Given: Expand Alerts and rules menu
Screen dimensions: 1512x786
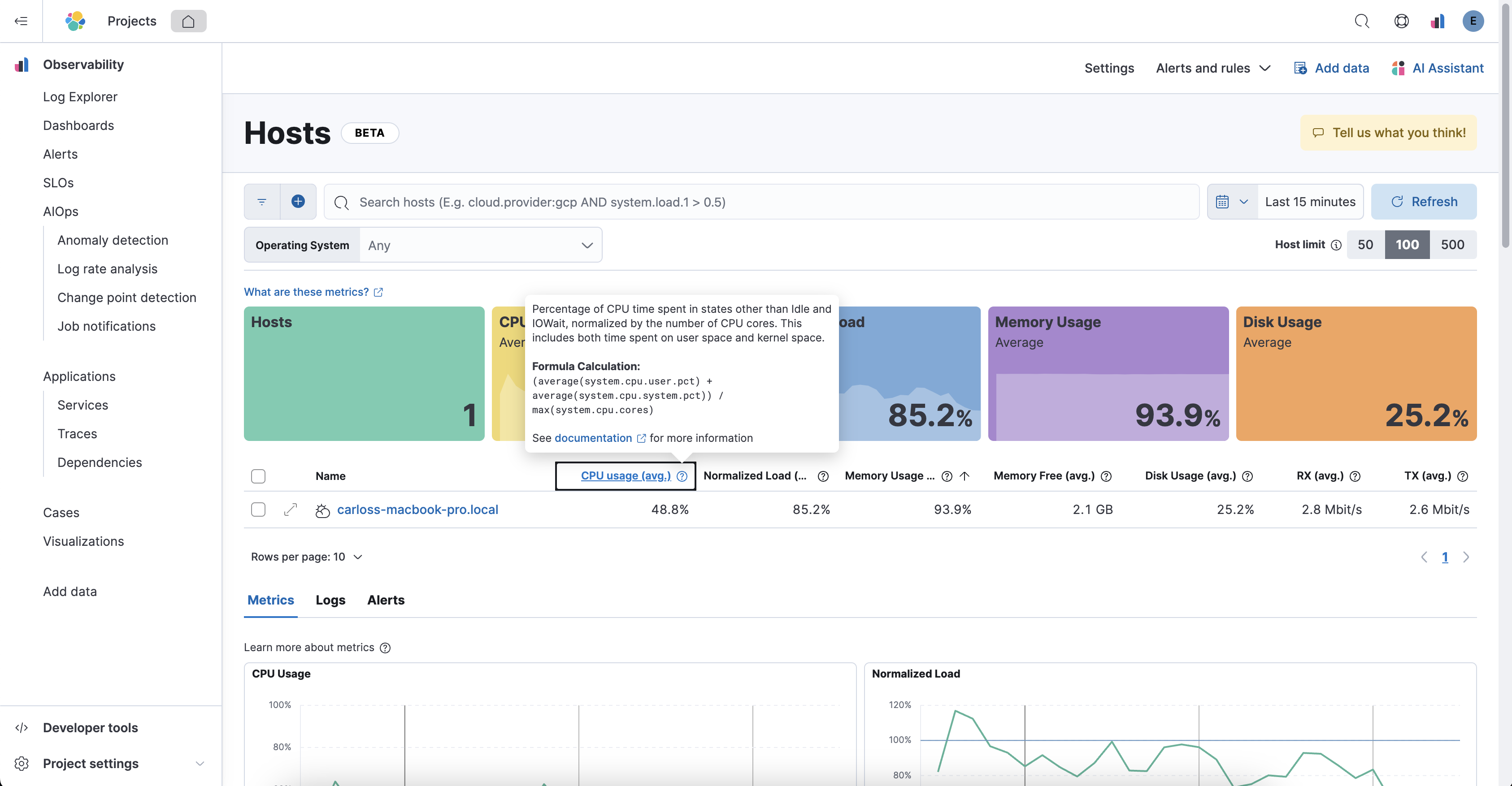Looking at the screenshot, I should pyautogui.click(x=1213, y=68).
